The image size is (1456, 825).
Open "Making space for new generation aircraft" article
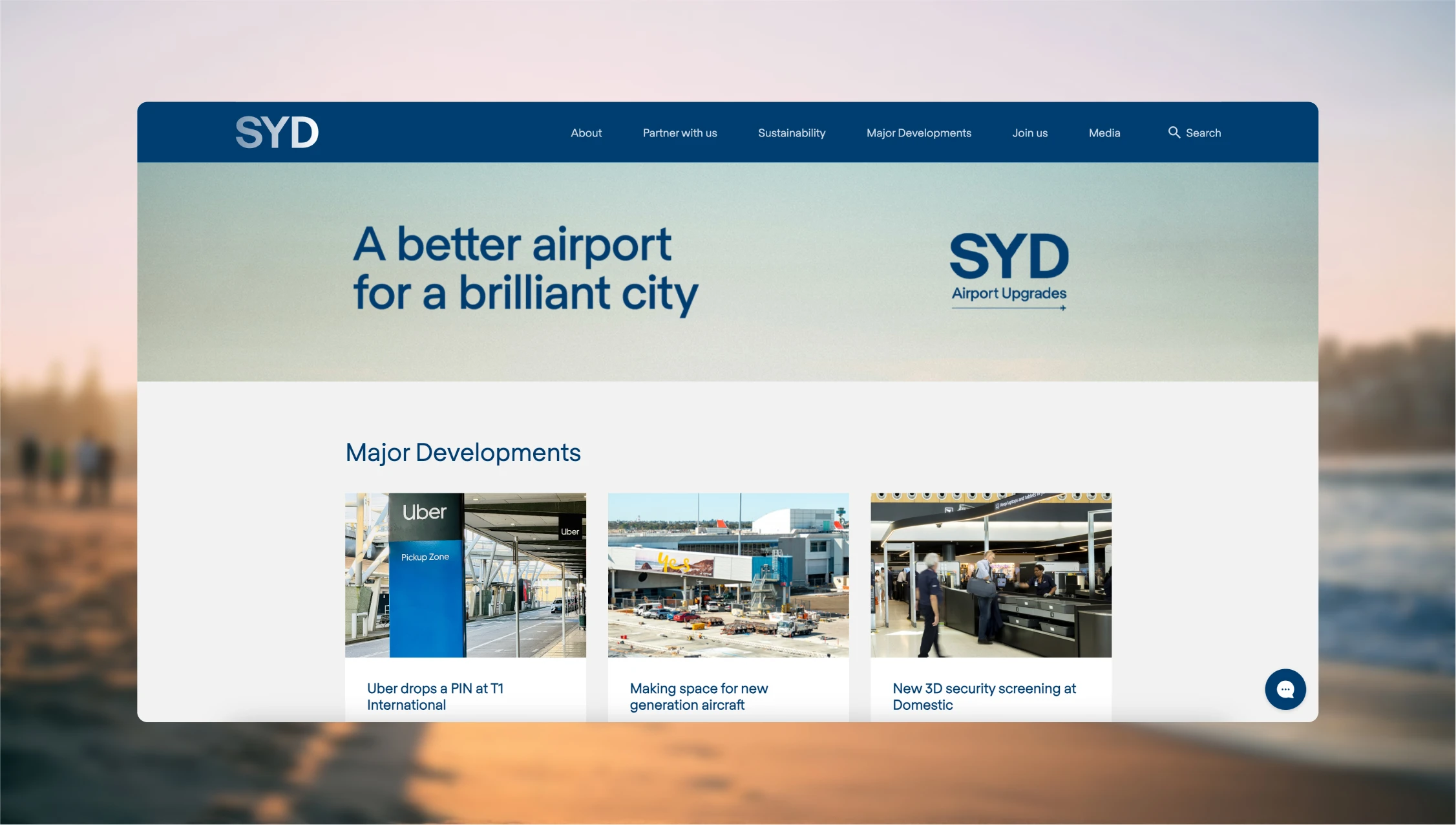click(699, 696)
